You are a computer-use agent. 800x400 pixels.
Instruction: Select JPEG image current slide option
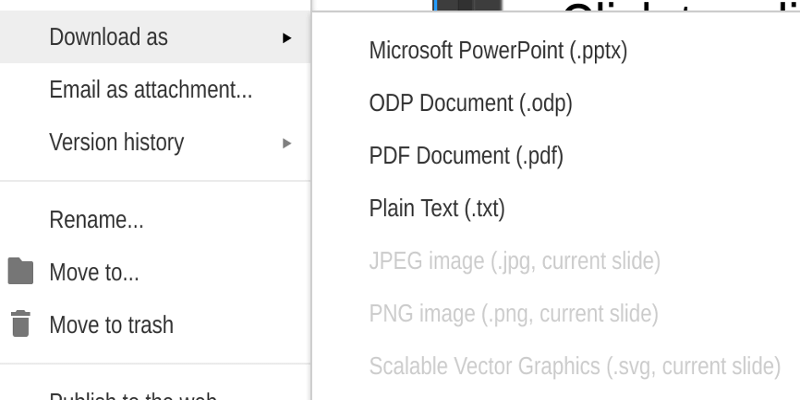click(x=514, y=261)
